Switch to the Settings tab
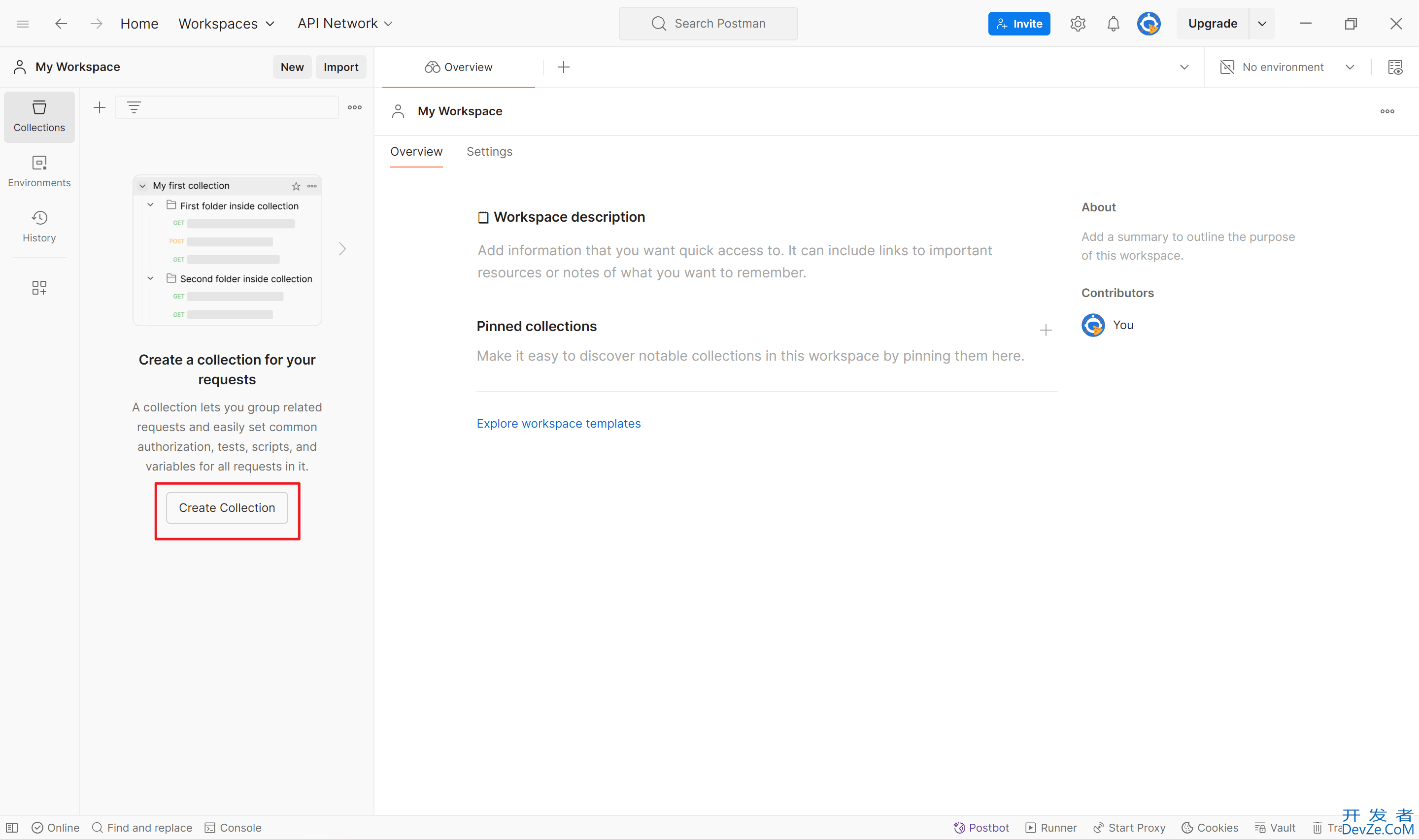 pyautogui.click(x=489, y=152)
